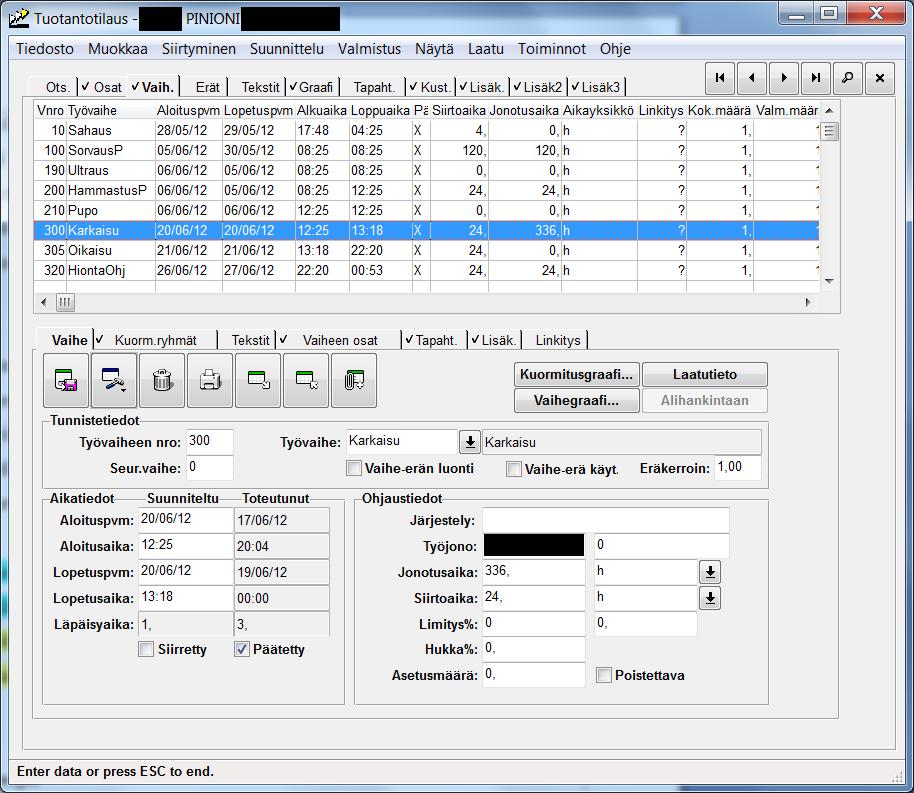
Task: Click the magnifier search icon
Action: coord(848,78)
